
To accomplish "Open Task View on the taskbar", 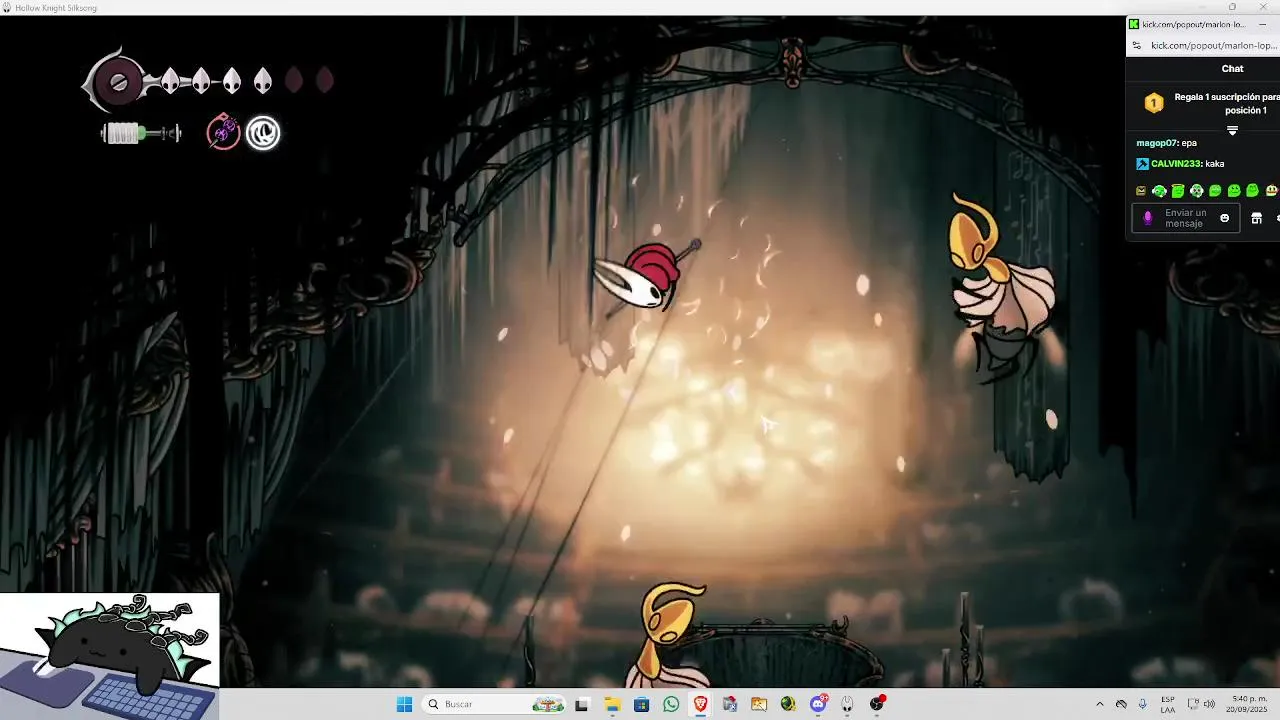I will point(582,704).
